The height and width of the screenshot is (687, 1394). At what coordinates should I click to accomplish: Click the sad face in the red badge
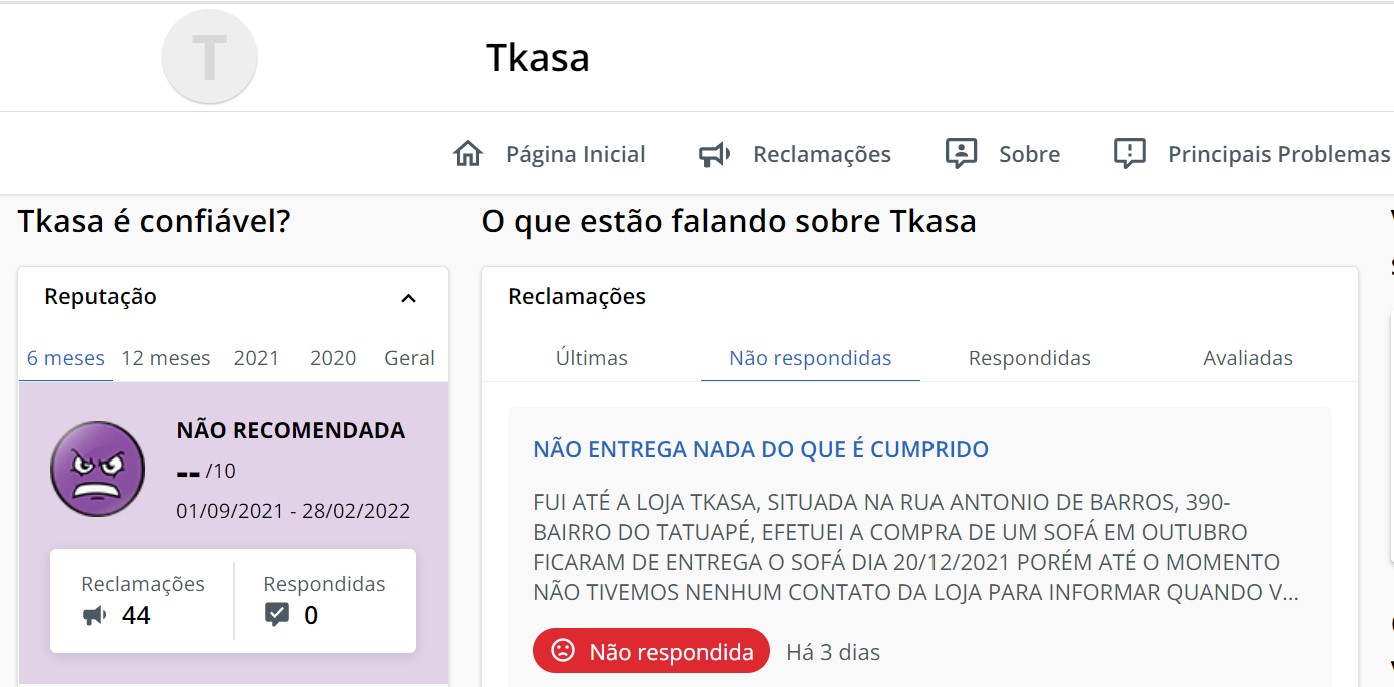click(563, 652)
